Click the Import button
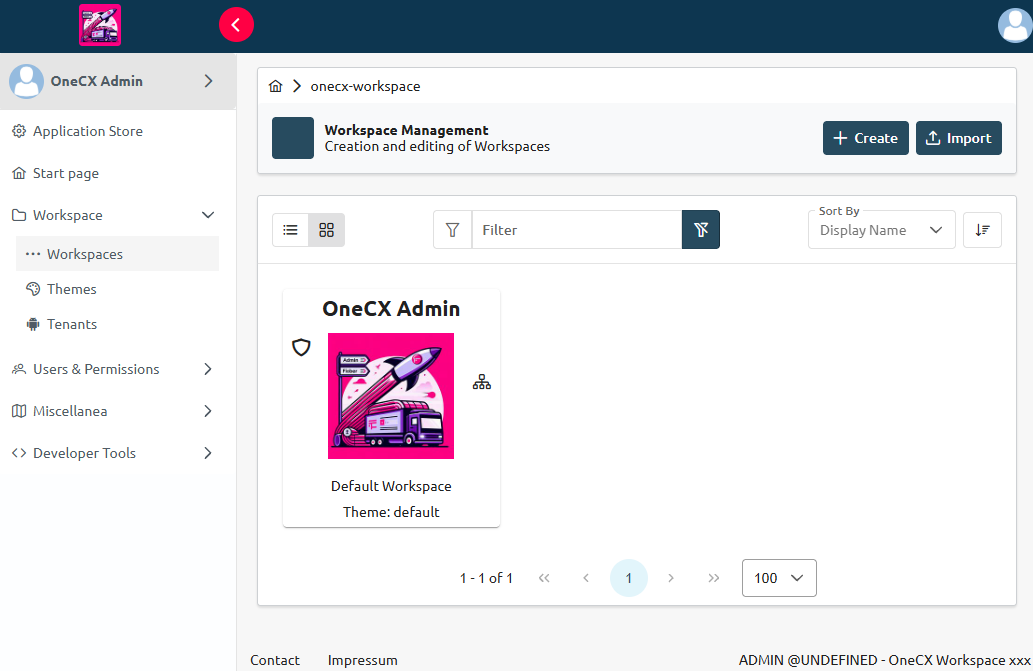 coord(958,138)
